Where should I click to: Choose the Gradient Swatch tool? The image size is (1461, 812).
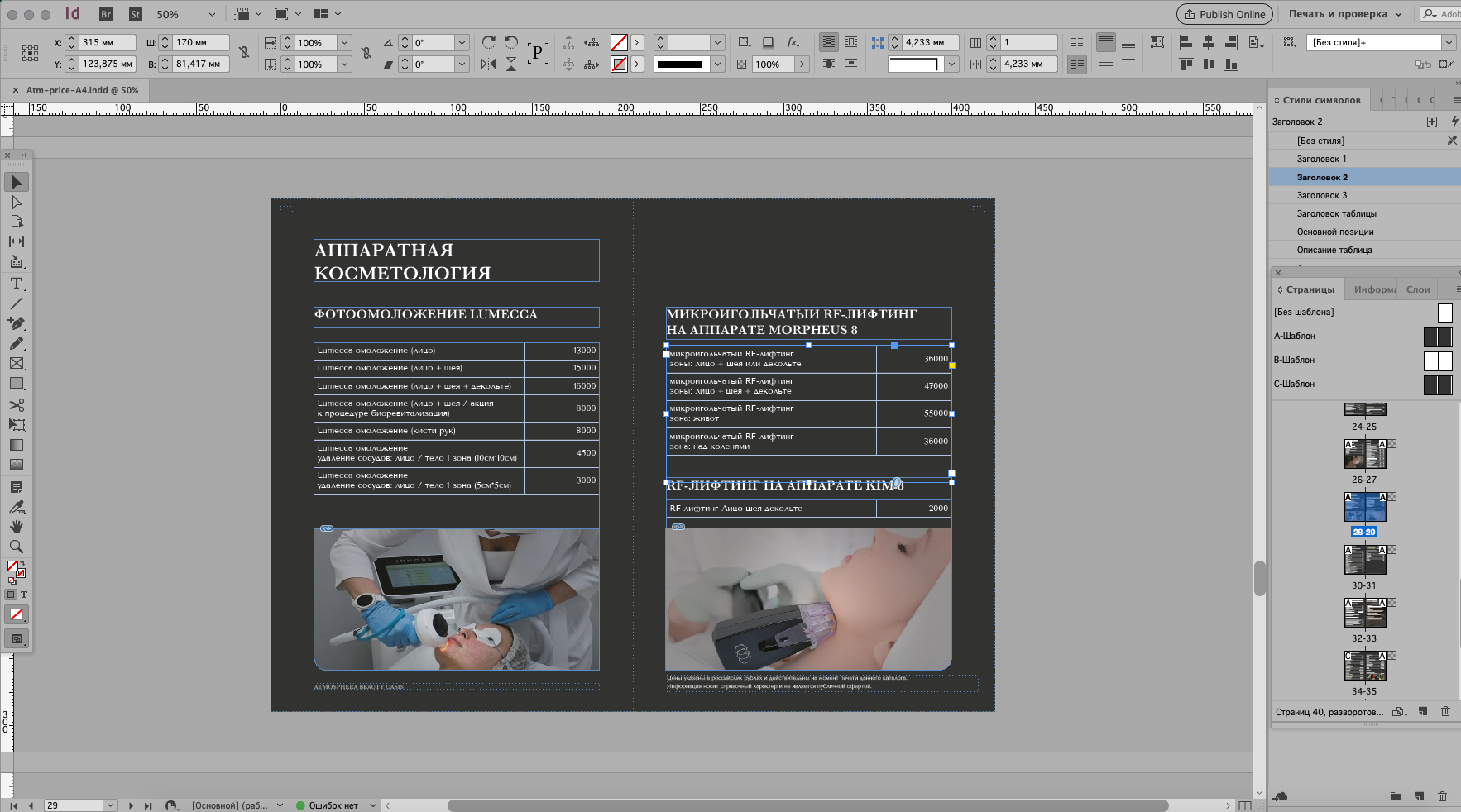(17, 445)
